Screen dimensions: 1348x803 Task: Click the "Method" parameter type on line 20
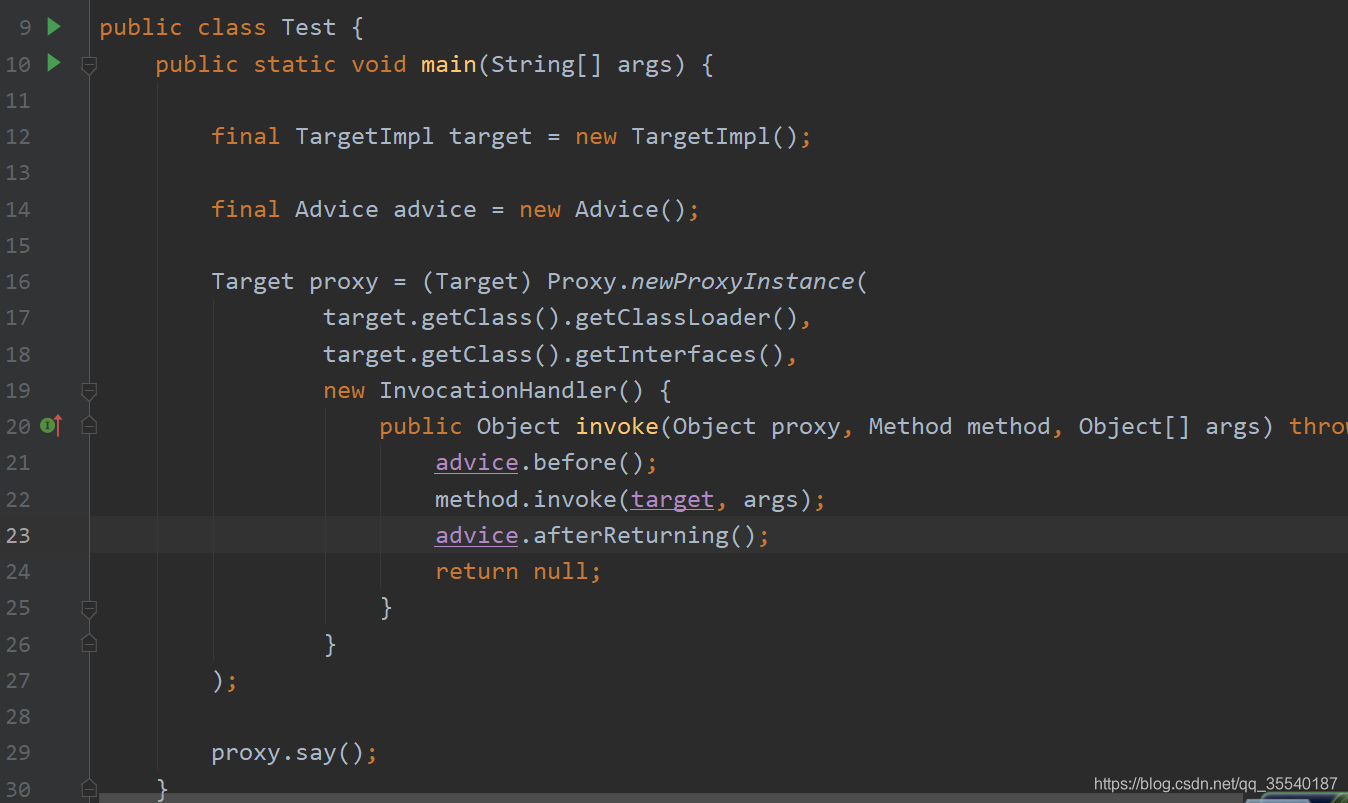910,426
